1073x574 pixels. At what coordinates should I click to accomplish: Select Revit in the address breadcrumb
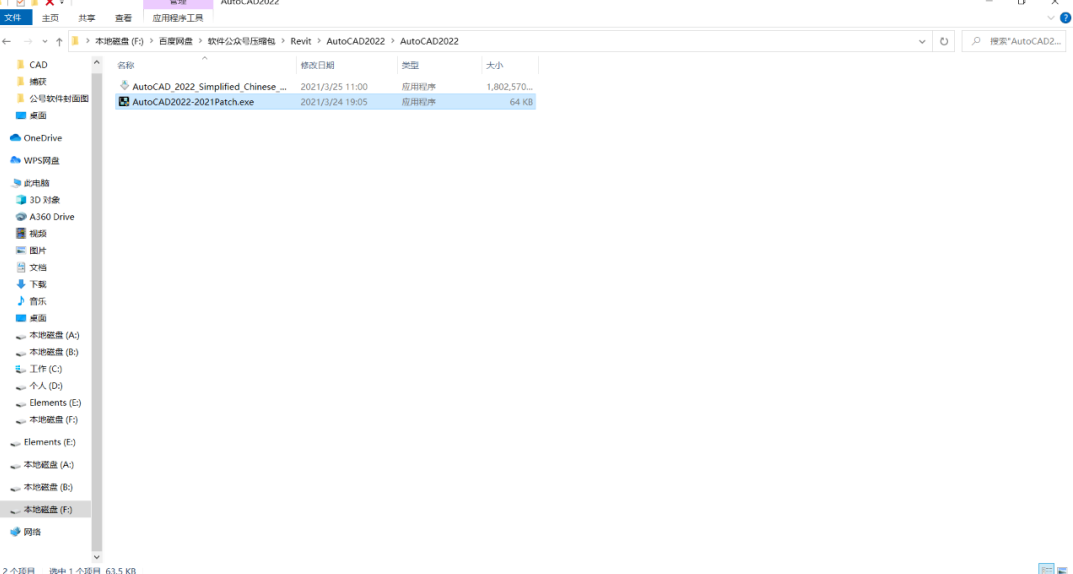[301, 41]
